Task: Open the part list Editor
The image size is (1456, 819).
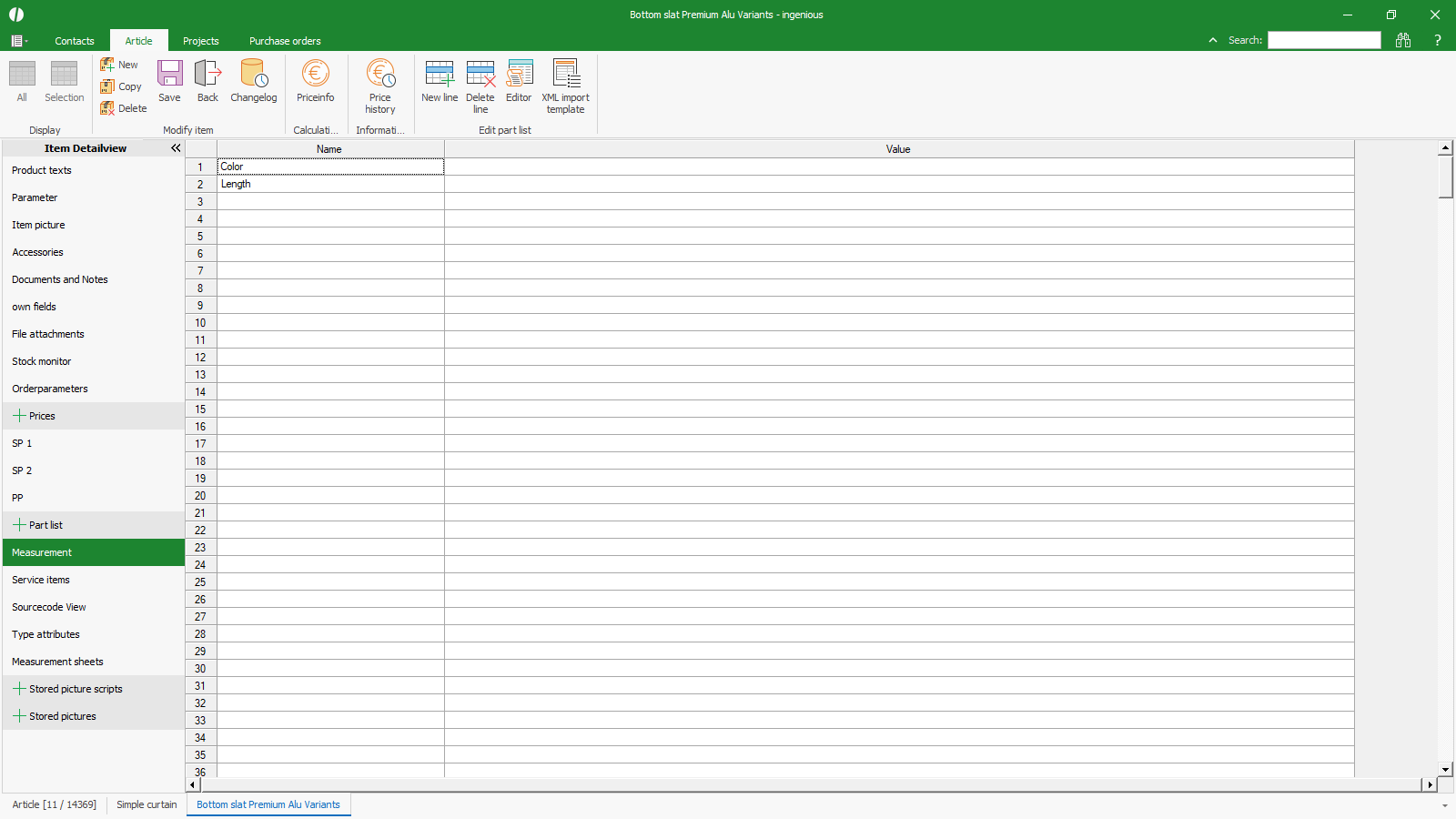Action: 519,80
